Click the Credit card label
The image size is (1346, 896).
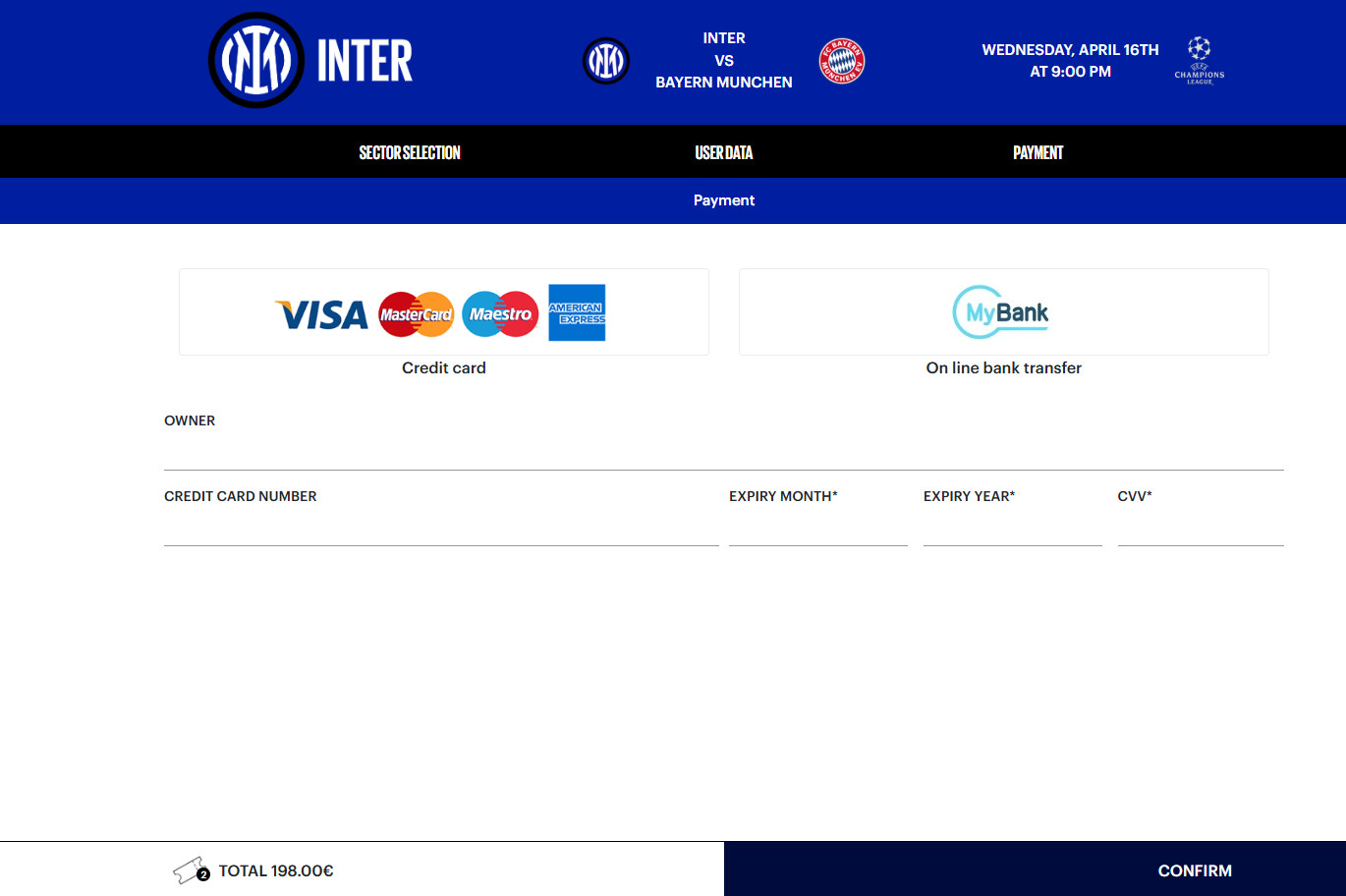point(444,368)
